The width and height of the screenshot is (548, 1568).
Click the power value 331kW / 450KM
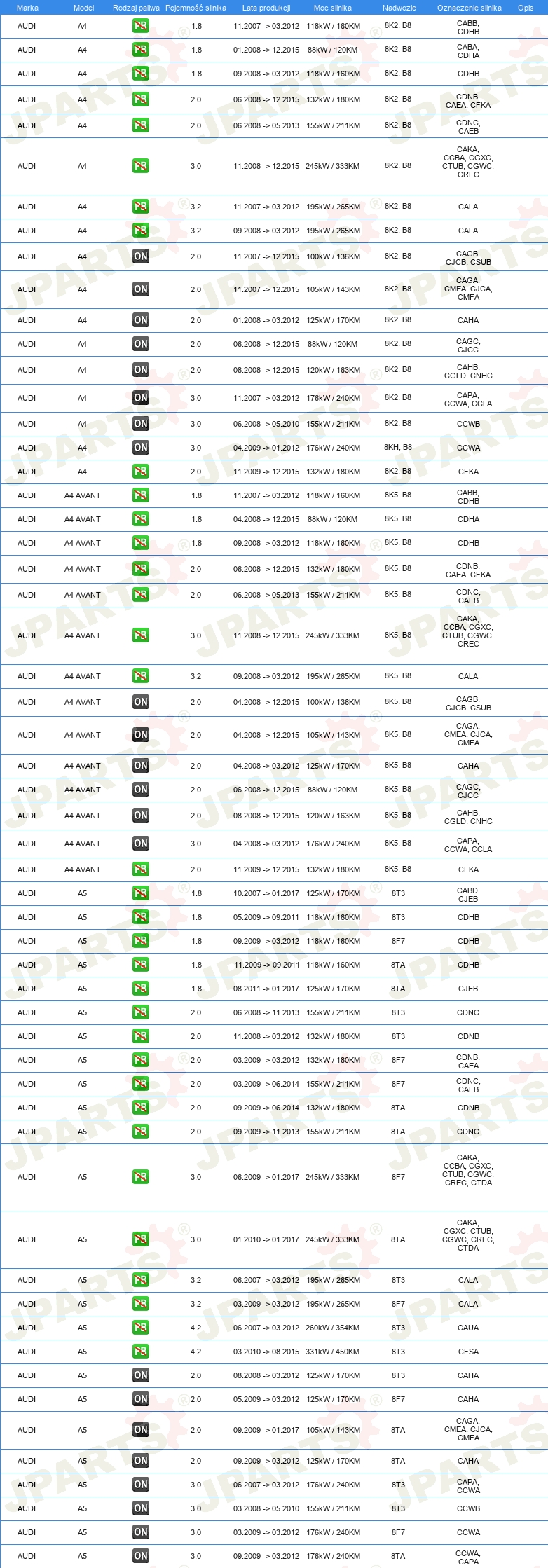[333, 1352]
